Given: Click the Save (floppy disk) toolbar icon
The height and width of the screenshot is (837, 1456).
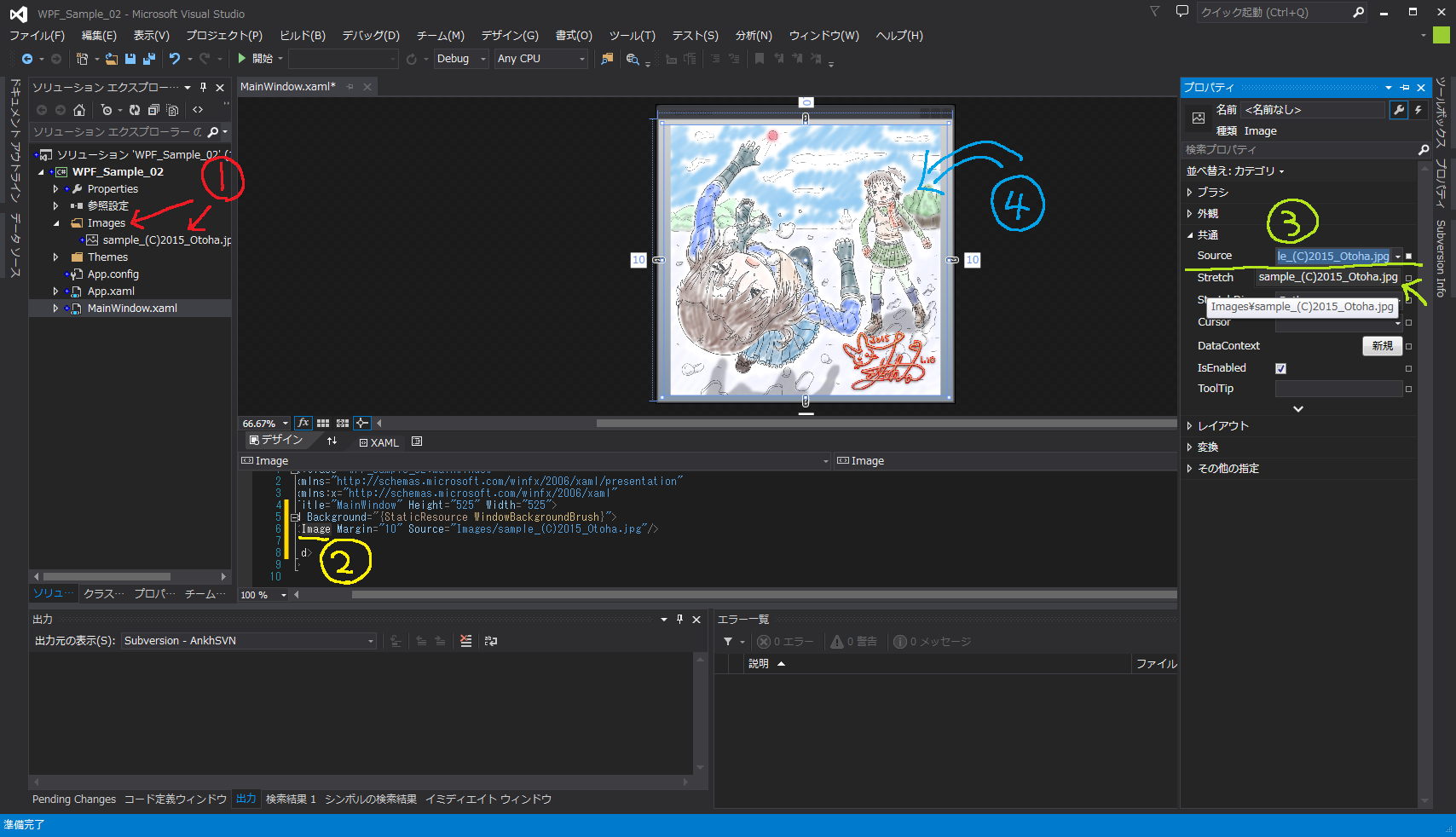Looking at the screenshot, I should (x=130, y=59).
